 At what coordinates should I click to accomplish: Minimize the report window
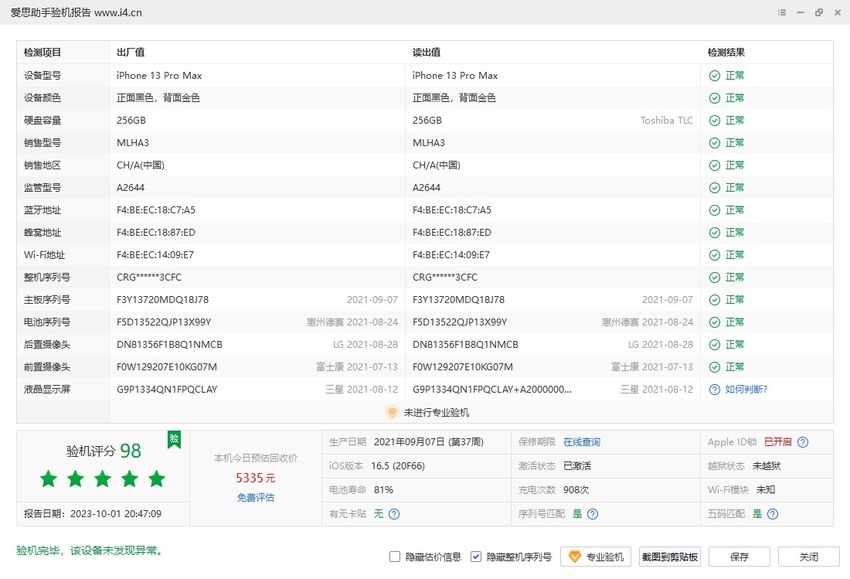800,12
